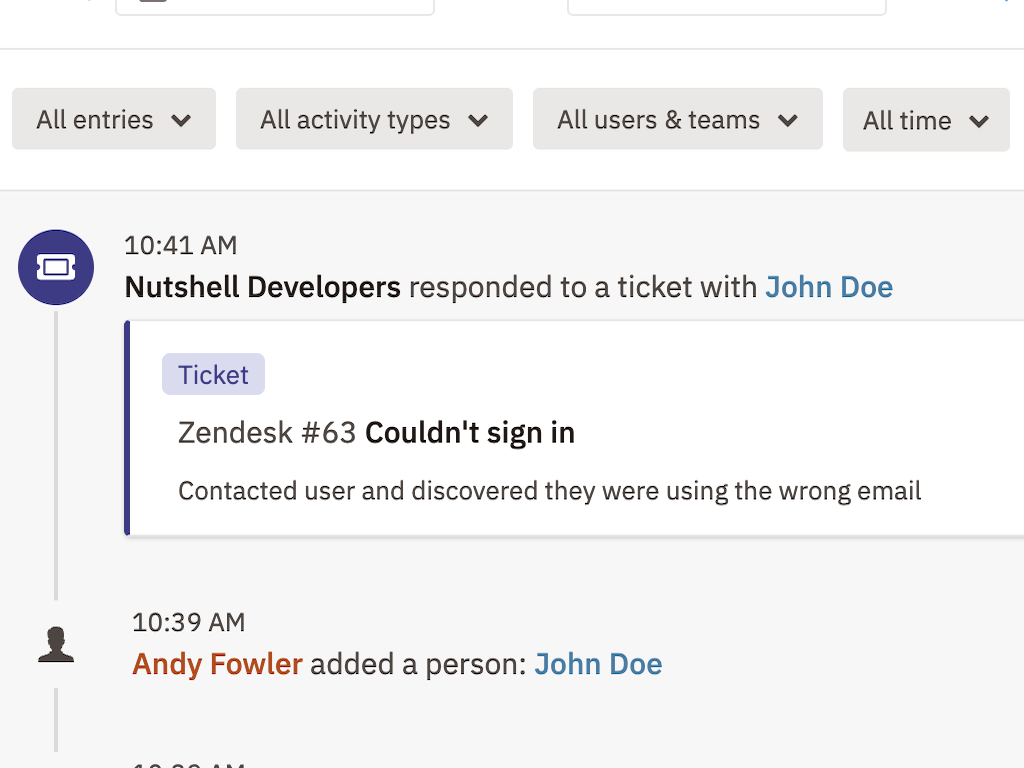This screenshot has width=1024, height=768.
Task: Click the purple ticket icon in timeline
Action: [x=56, y=267]
